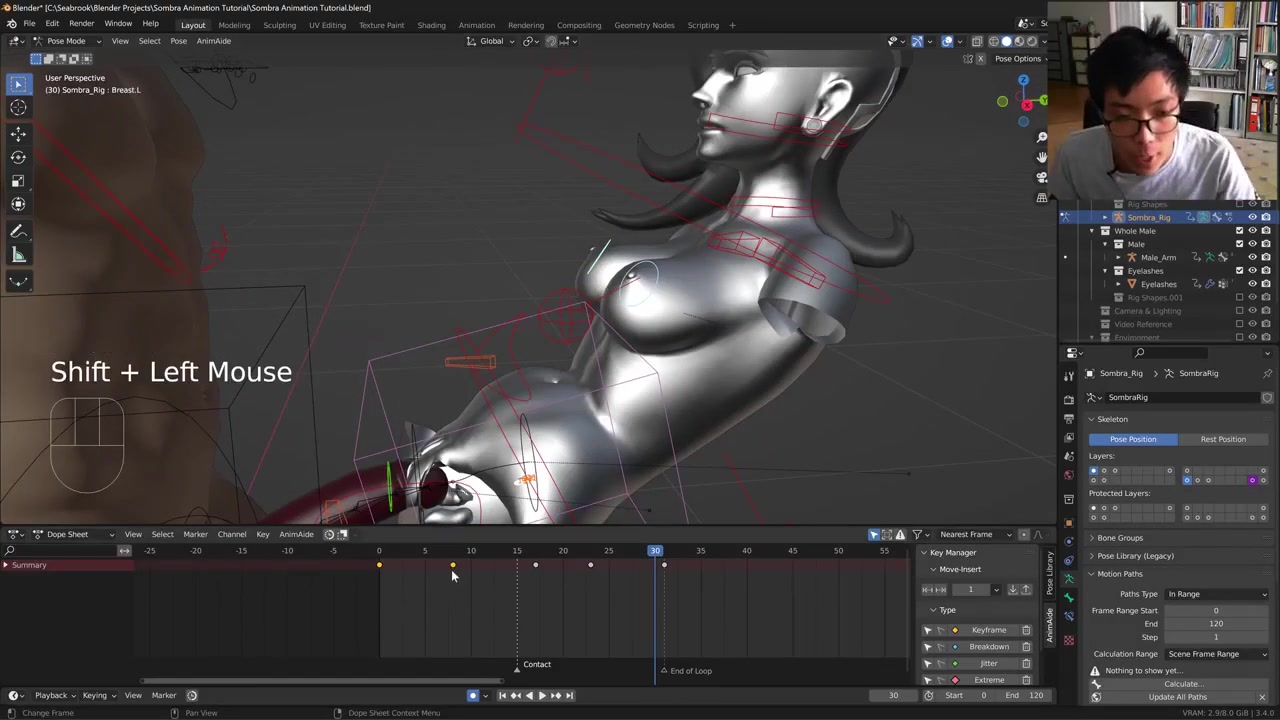The height and width of the screenshot is (720, 1280).
Task: Delete the Breakdown key type with trash icon
Action: (x=1026, y=647)
